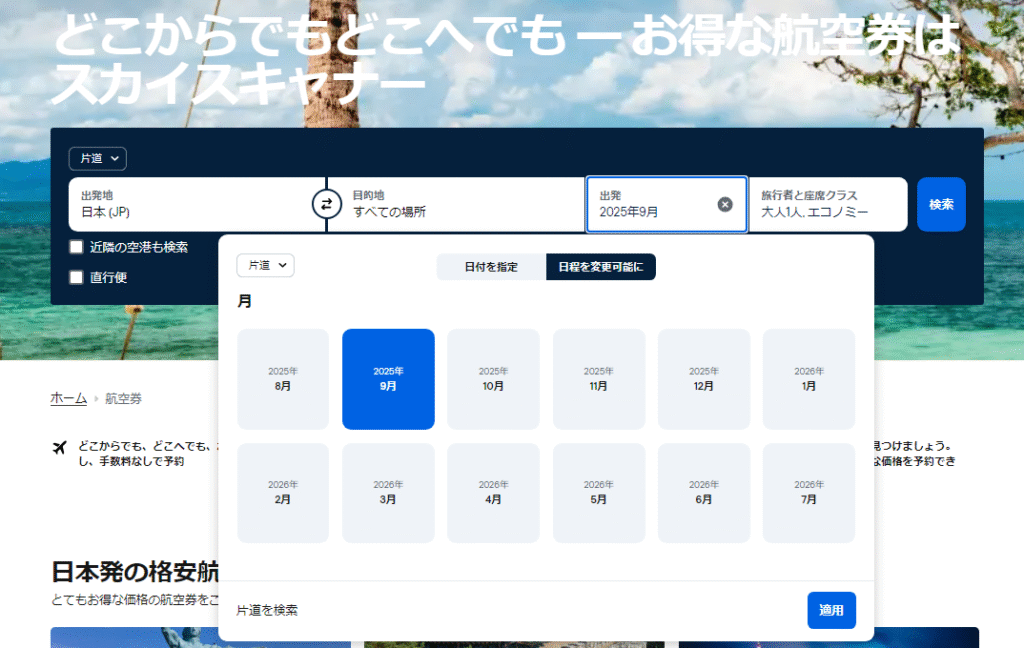Expand the 片道 dropdown inside the date popup
This screenshot has width=1024, height=648.
pyautogui.click(x=266, y=265)
